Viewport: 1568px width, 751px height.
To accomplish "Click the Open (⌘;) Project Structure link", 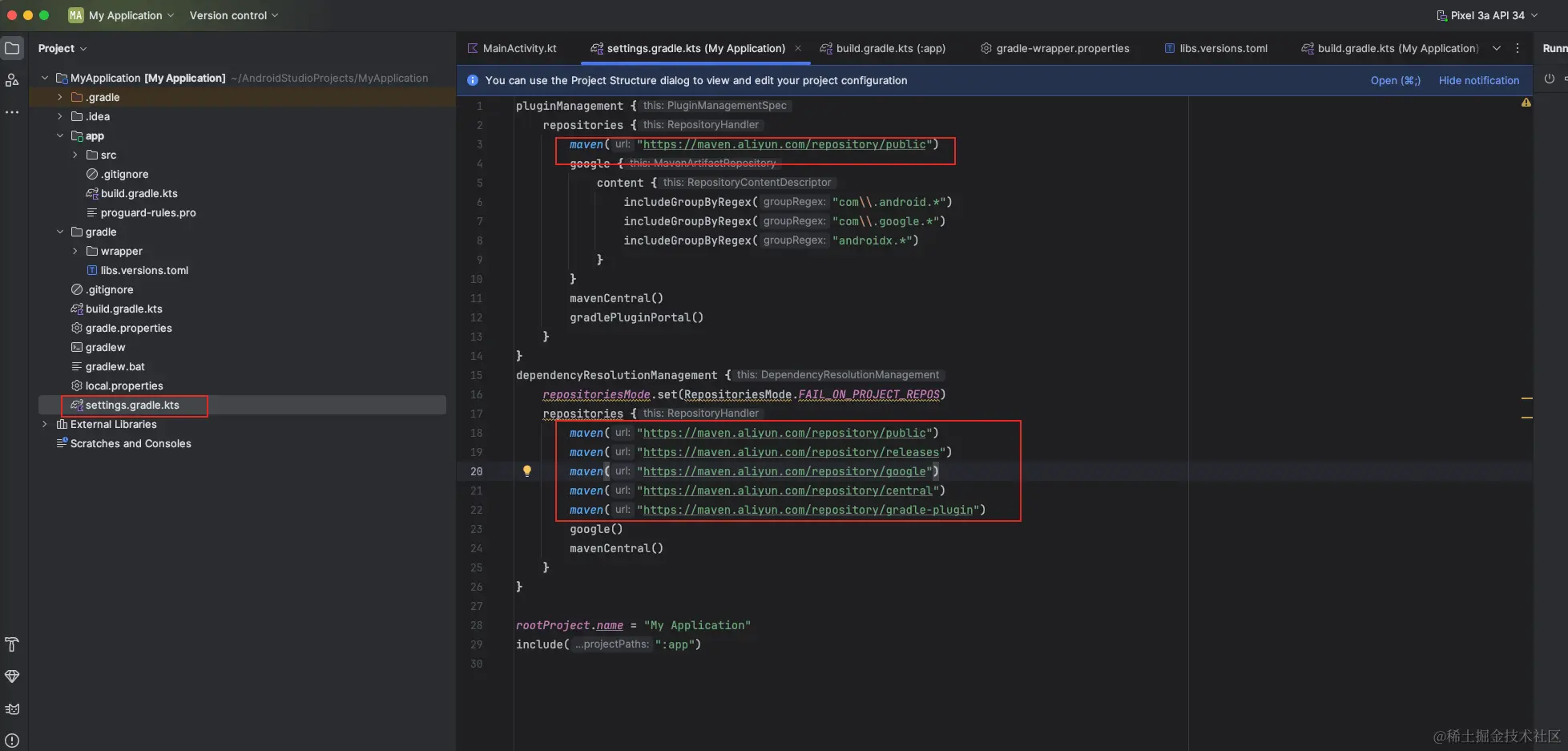I will point(1396,80).
